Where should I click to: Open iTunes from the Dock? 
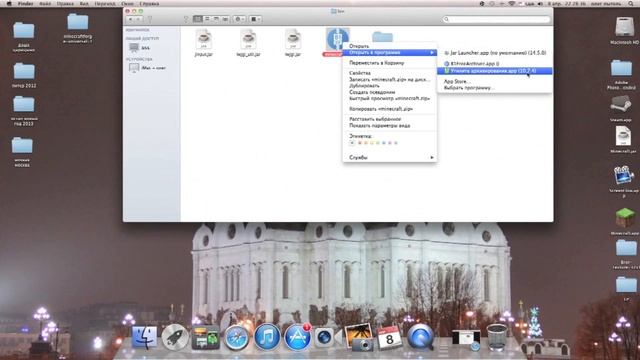pyautogui.click(x=267, y=337)
